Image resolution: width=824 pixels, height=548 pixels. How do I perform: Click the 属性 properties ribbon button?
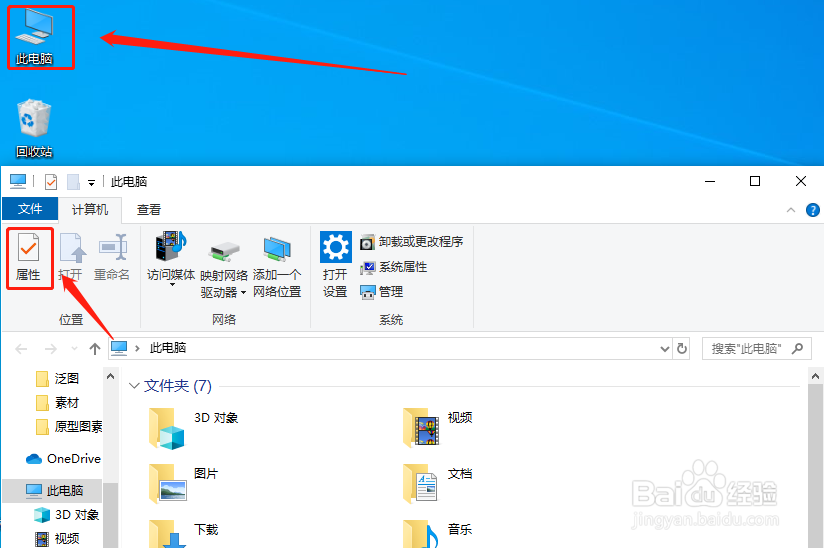pos(28,257)
